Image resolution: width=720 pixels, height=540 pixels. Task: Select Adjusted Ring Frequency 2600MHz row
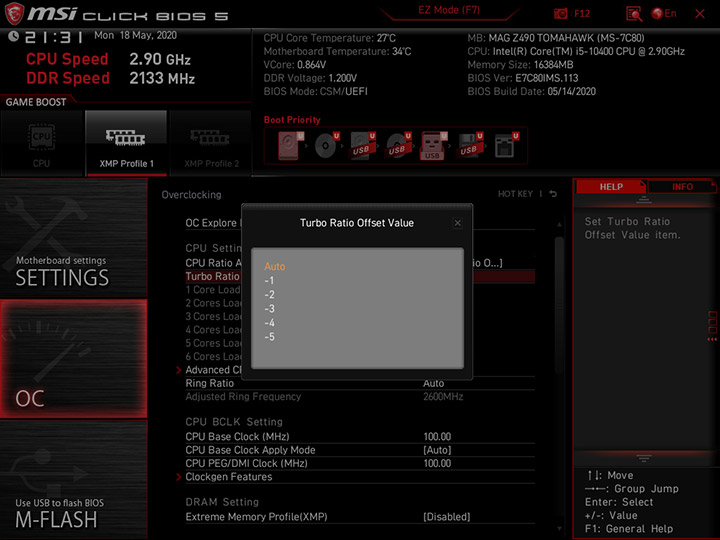[360, 397]
